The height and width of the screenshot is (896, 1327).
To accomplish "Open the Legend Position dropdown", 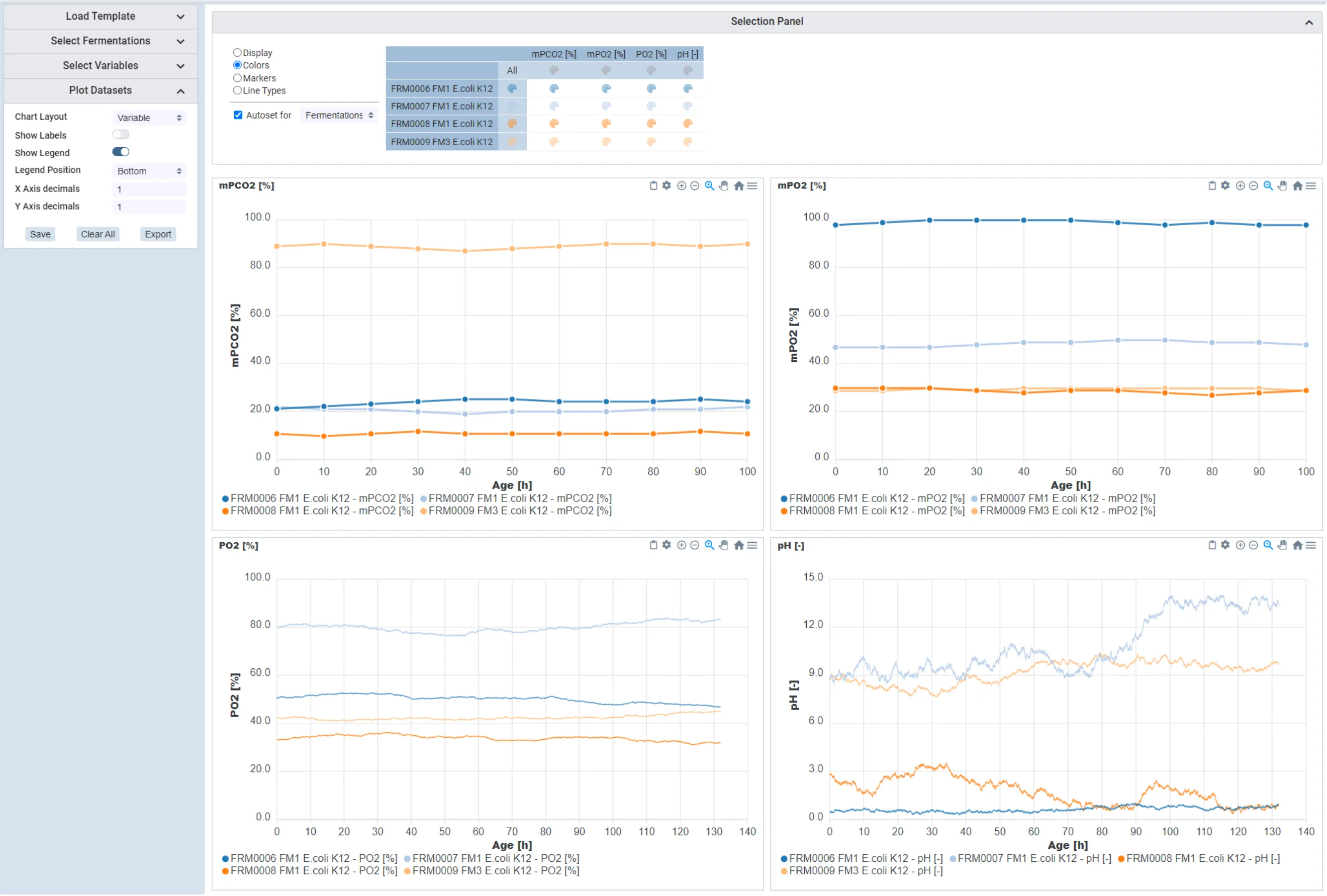I will [149, 171].
